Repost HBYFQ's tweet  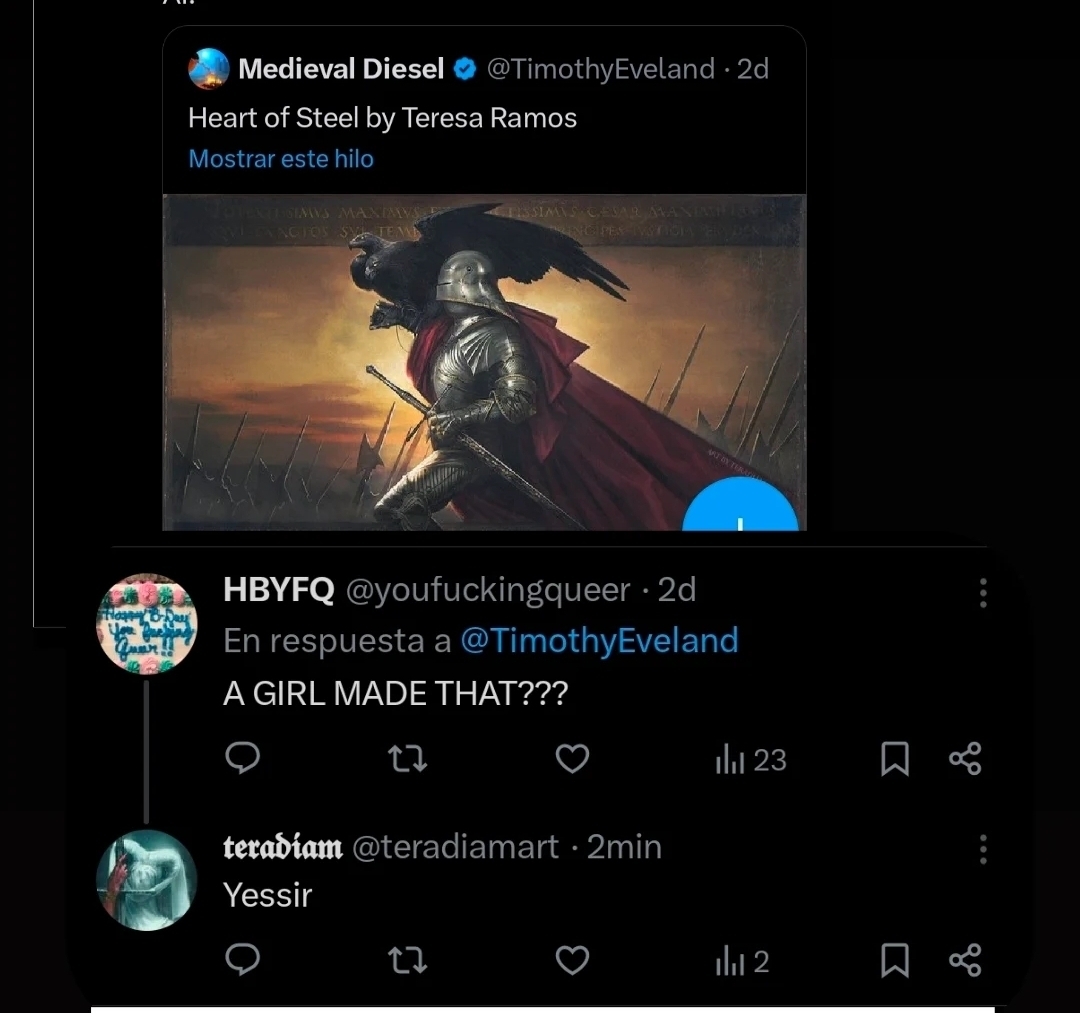pos(407,760)
